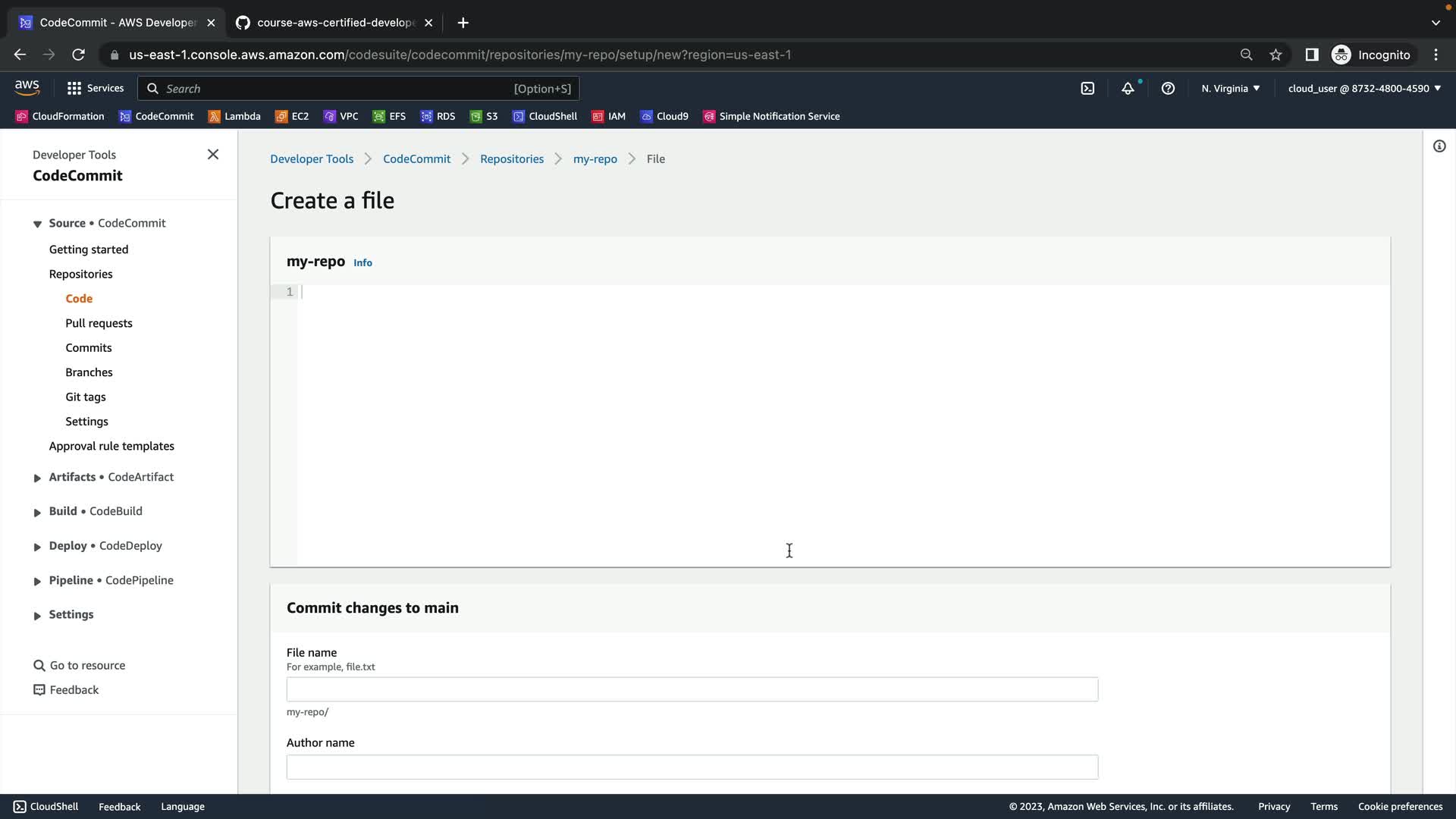Click the Author name input field
The width and height of the screenshot is (1456, 819).
click(x=692, y=767)
